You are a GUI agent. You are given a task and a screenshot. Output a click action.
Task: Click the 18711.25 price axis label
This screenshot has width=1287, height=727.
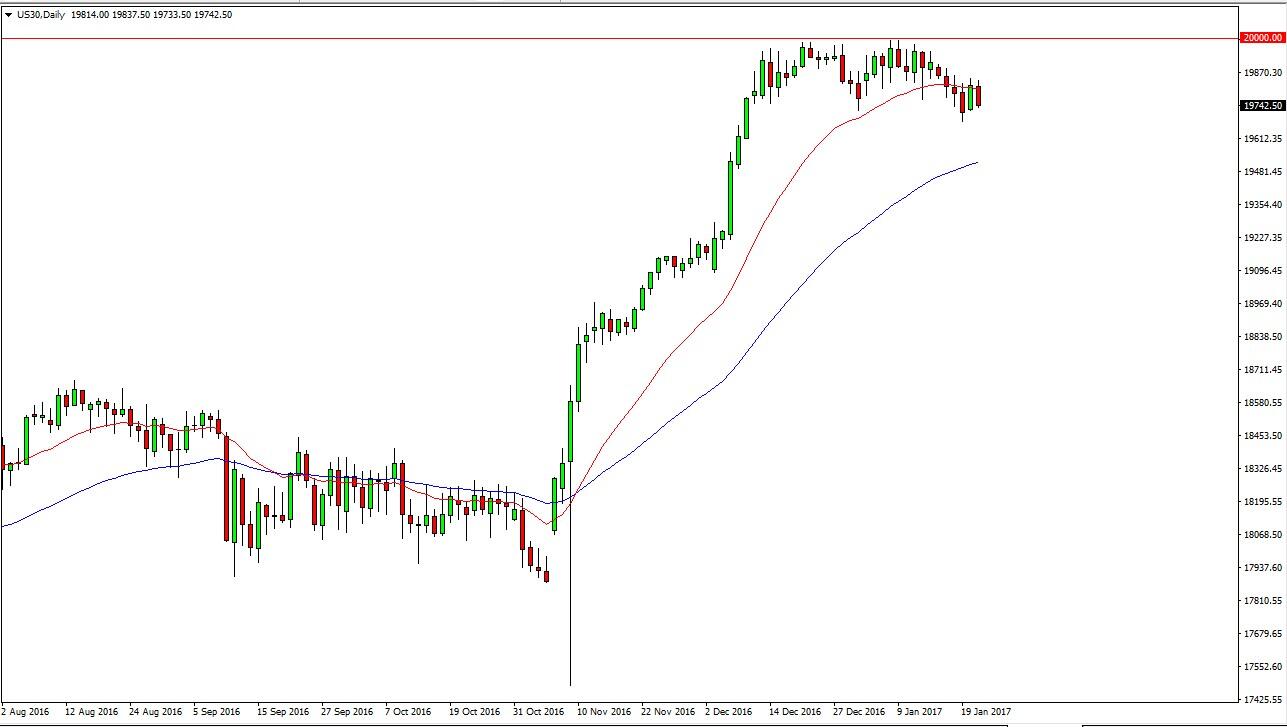[1263, 370]
